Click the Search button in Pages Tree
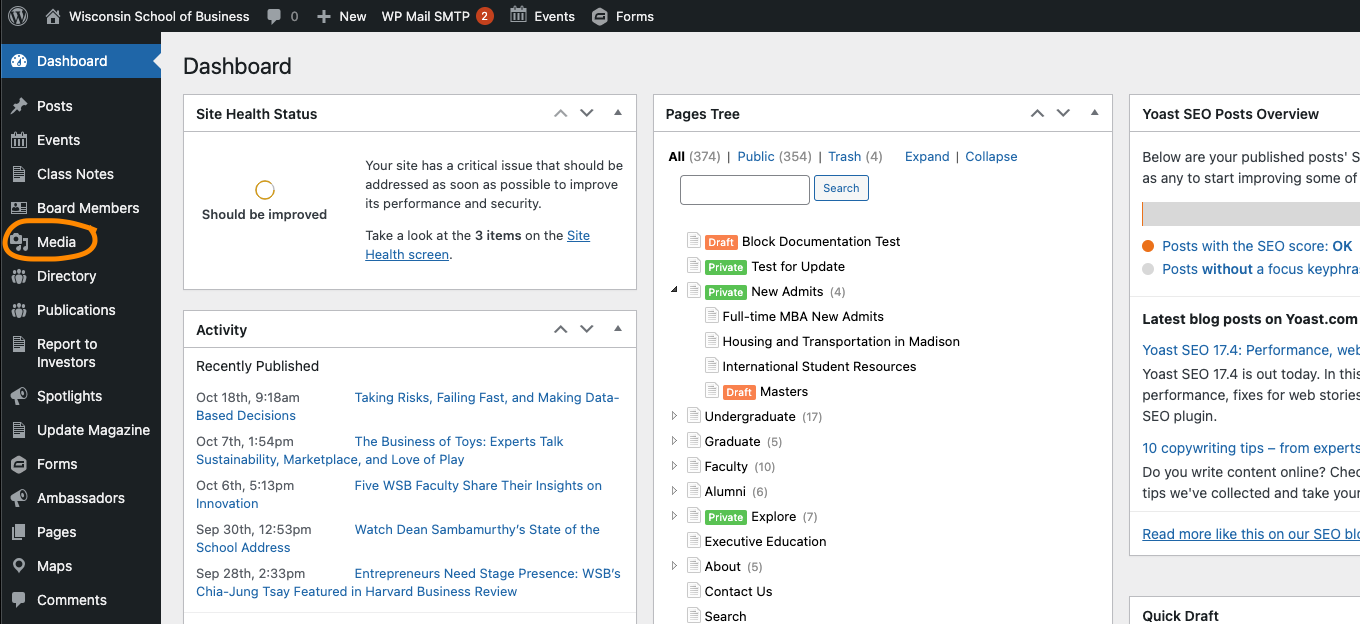 coord(841,188)
